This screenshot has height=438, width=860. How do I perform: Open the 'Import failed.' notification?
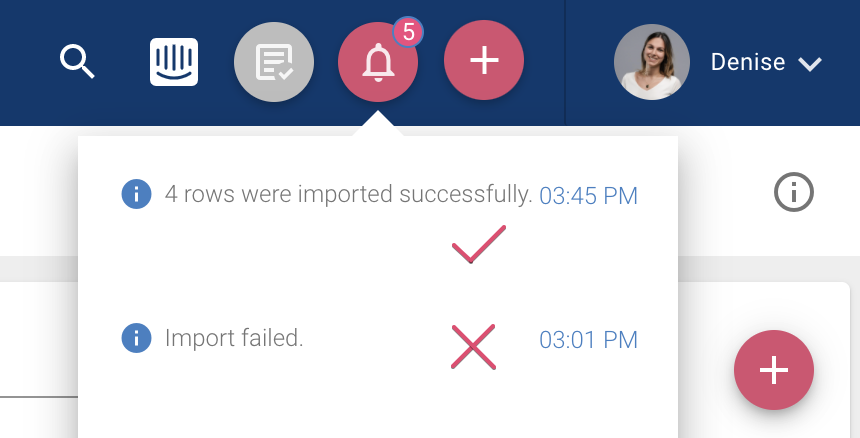coord(234,338)
